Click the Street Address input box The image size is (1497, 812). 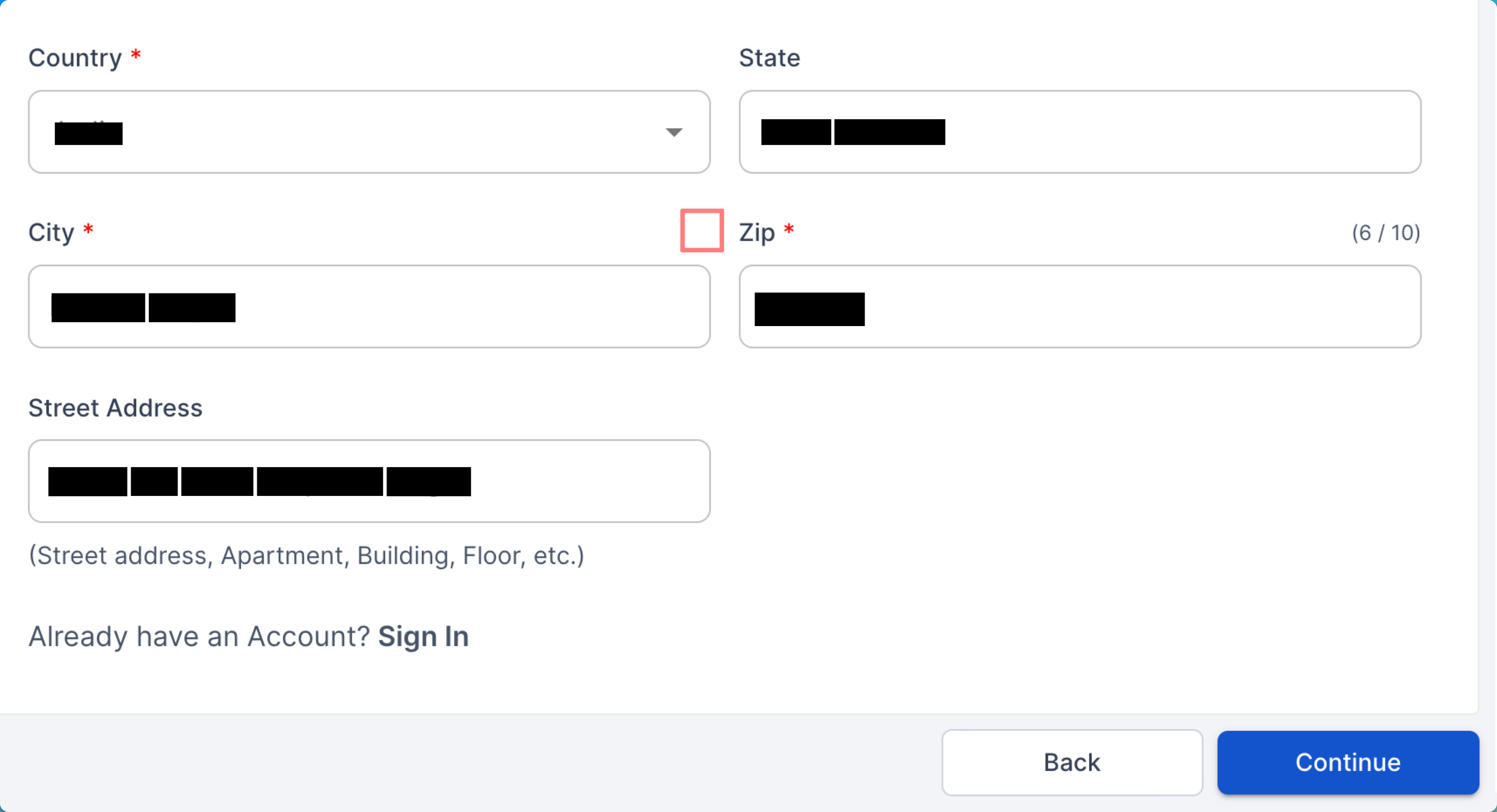(369, 481)
